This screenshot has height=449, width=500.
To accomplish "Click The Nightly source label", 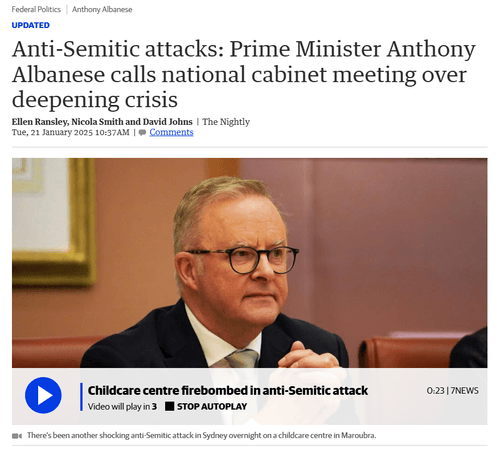I will point(226,122).
